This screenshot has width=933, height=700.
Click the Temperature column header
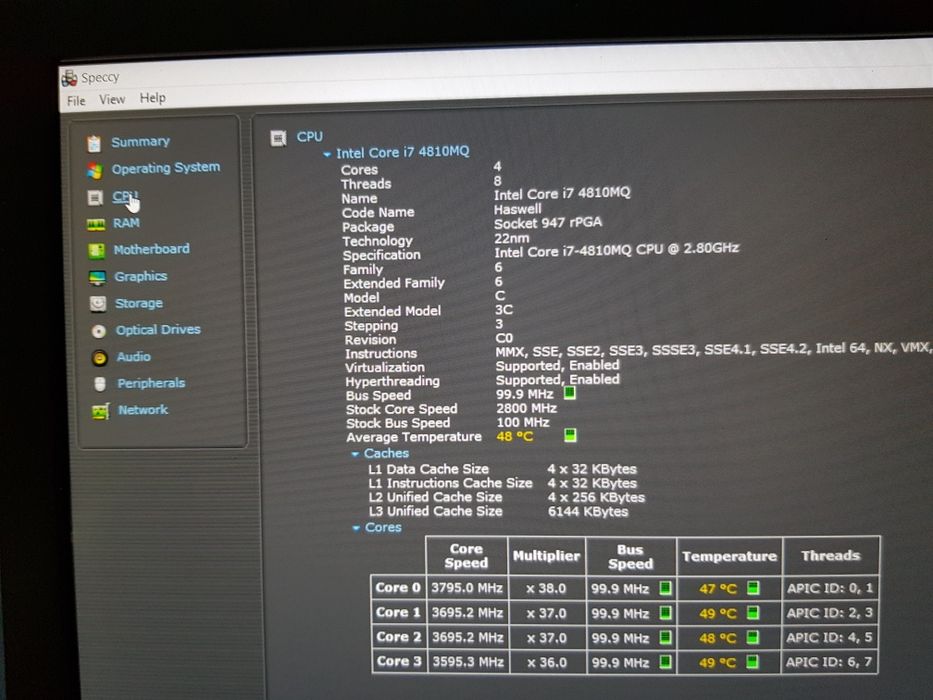pyautogui.click(x=730, y=556)
